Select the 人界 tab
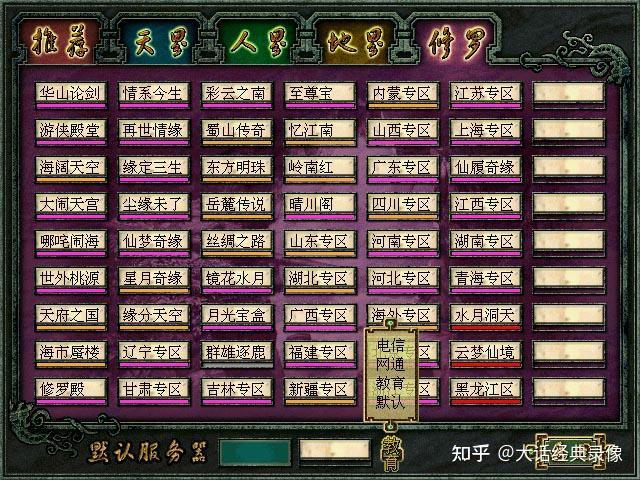 coord(259,42)
